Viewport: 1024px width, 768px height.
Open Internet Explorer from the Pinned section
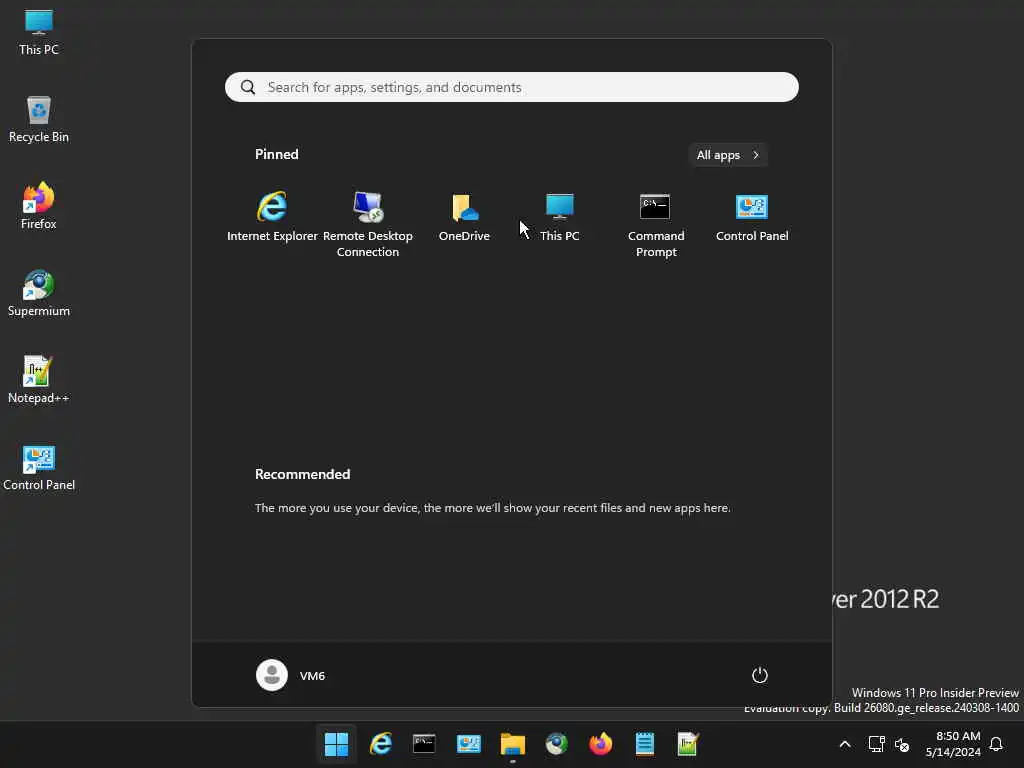272,217
